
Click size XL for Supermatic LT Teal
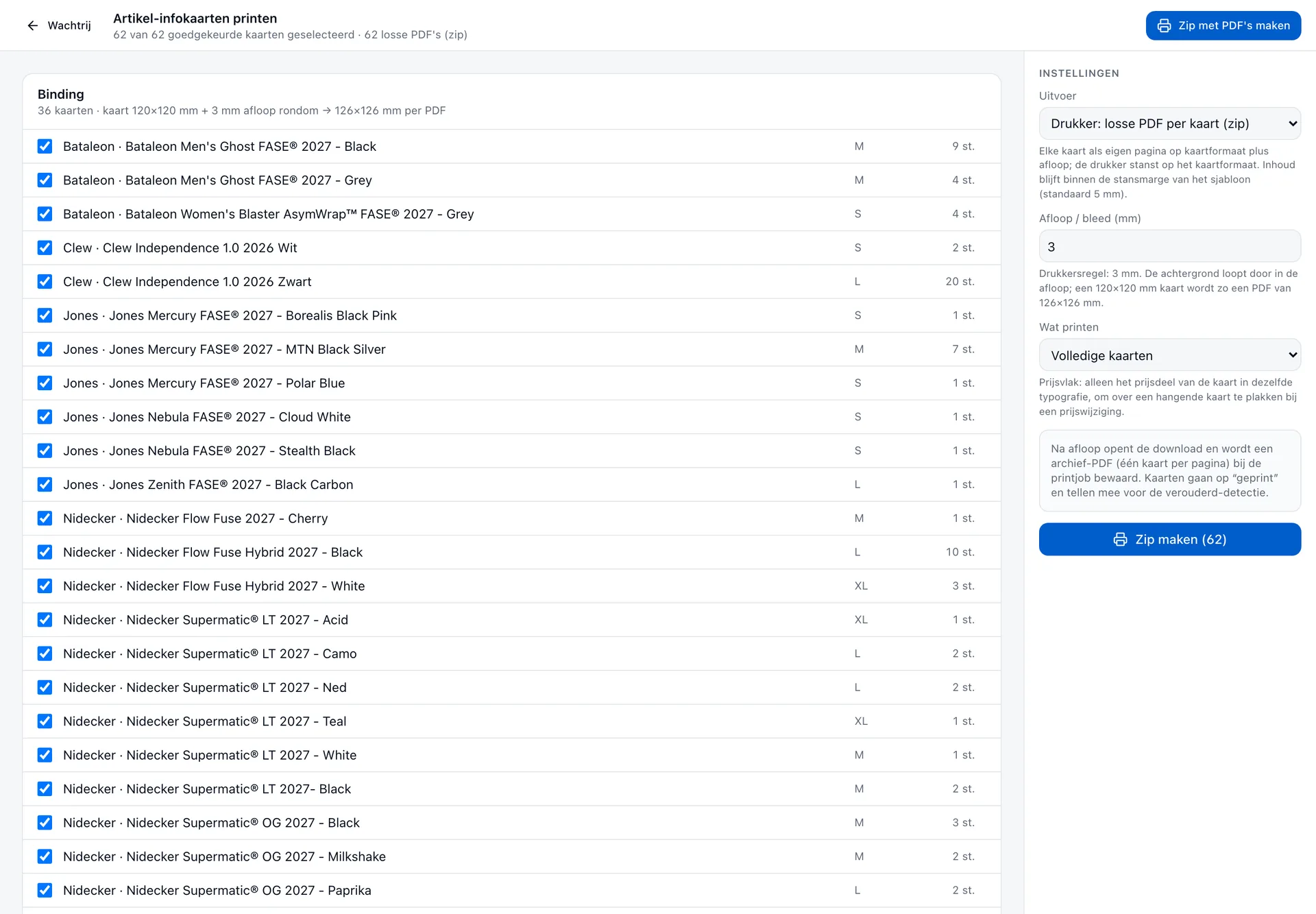(x=861, y=721)
